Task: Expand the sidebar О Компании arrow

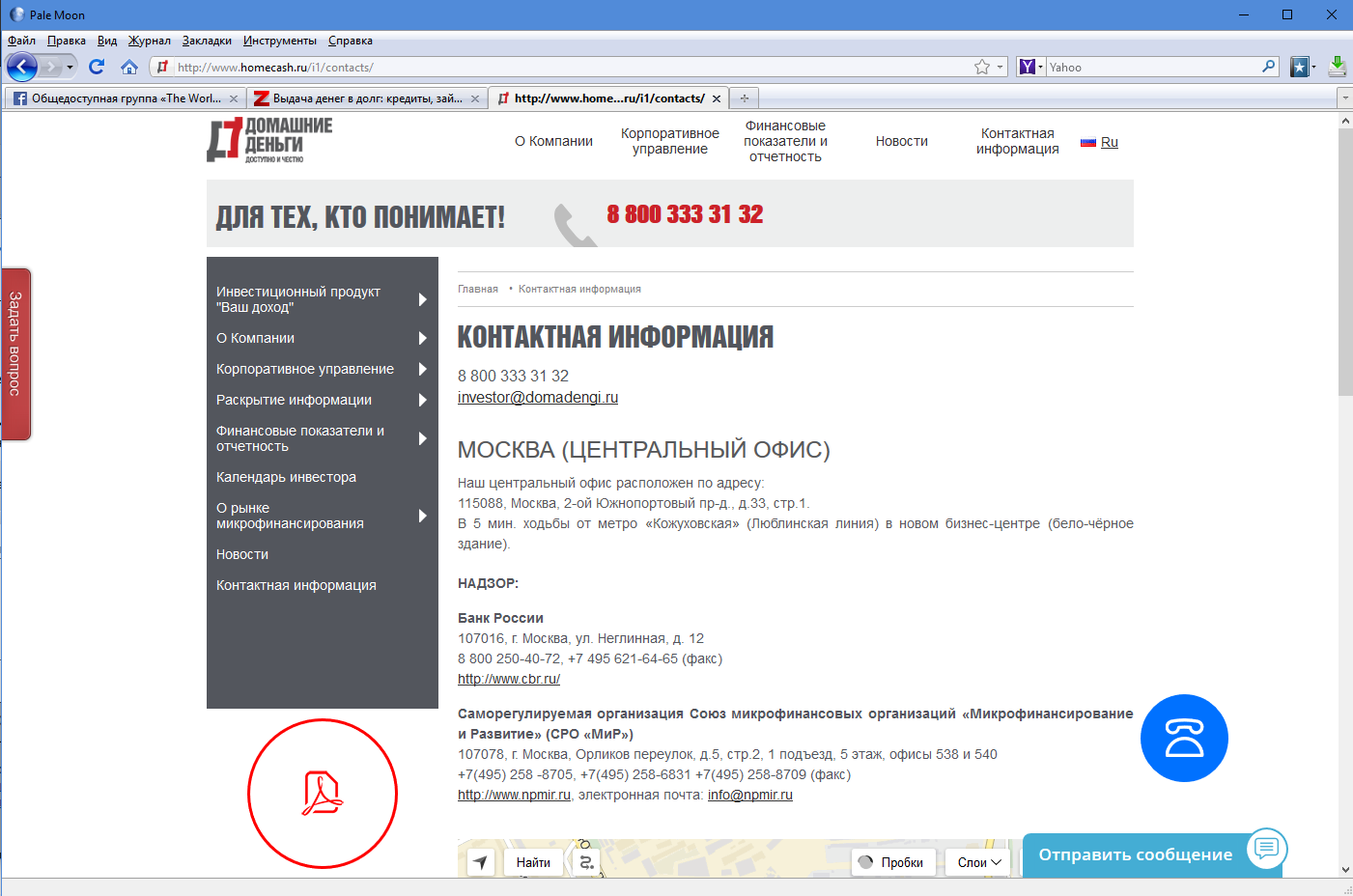Action: pos(423,338)
